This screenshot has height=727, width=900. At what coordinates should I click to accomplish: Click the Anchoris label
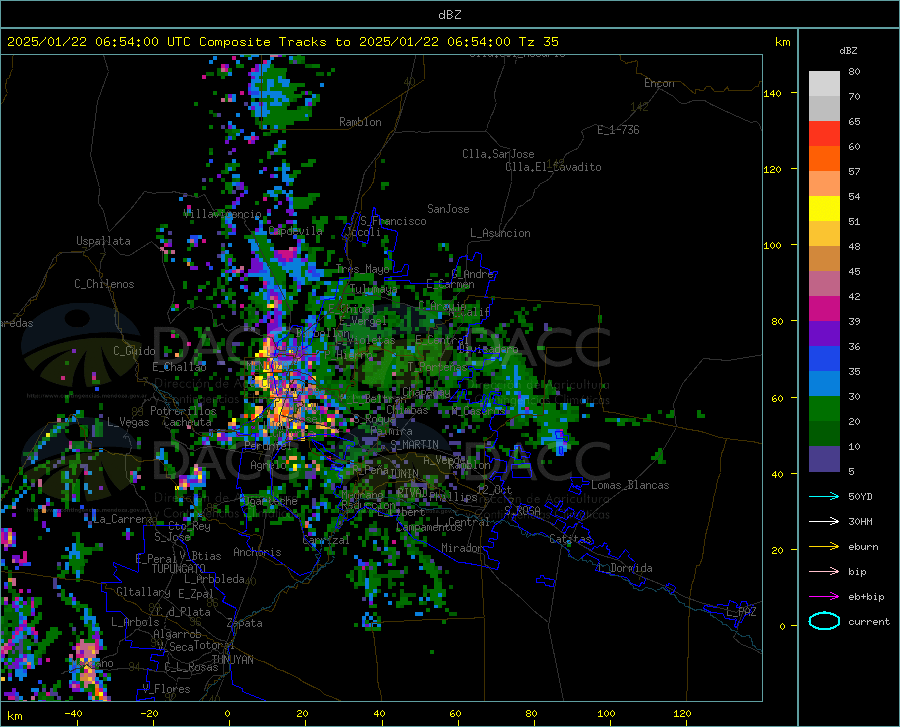(x=257, y=552)
